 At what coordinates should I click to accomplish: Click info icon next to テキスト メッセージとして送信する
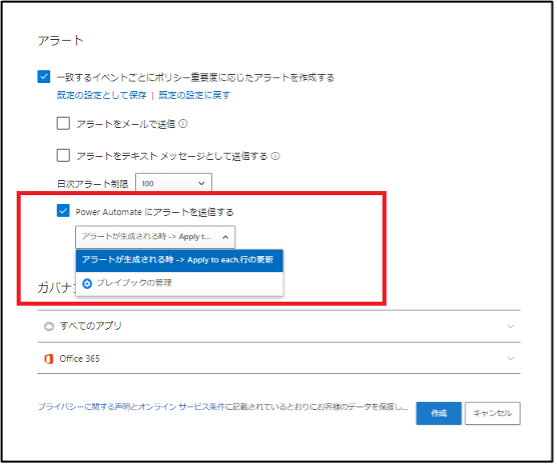[x=276, y=156]
